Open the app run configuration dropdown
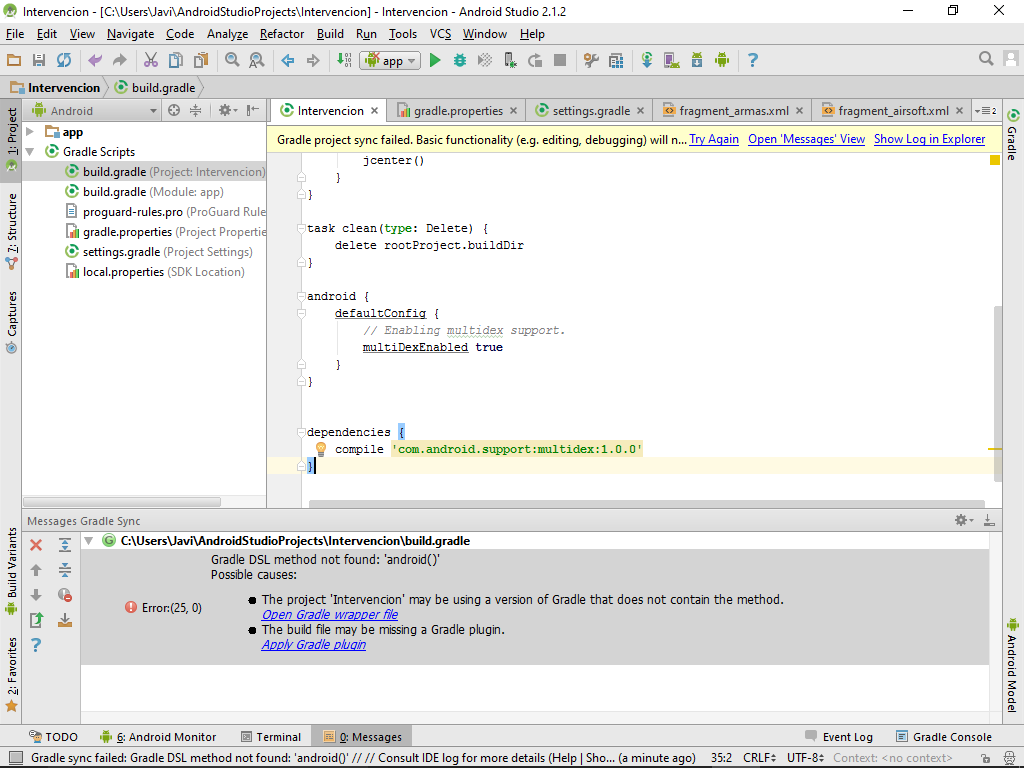Image resolution: width=1024 pixels, height=768 pixels. 390,61
